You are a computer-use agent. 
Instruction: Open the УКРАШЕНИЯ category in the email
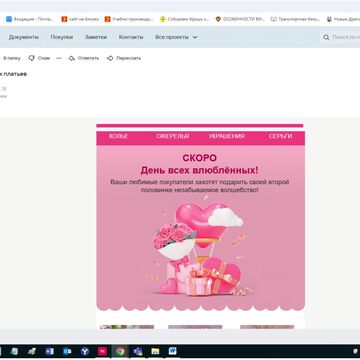tap(227, 136)
